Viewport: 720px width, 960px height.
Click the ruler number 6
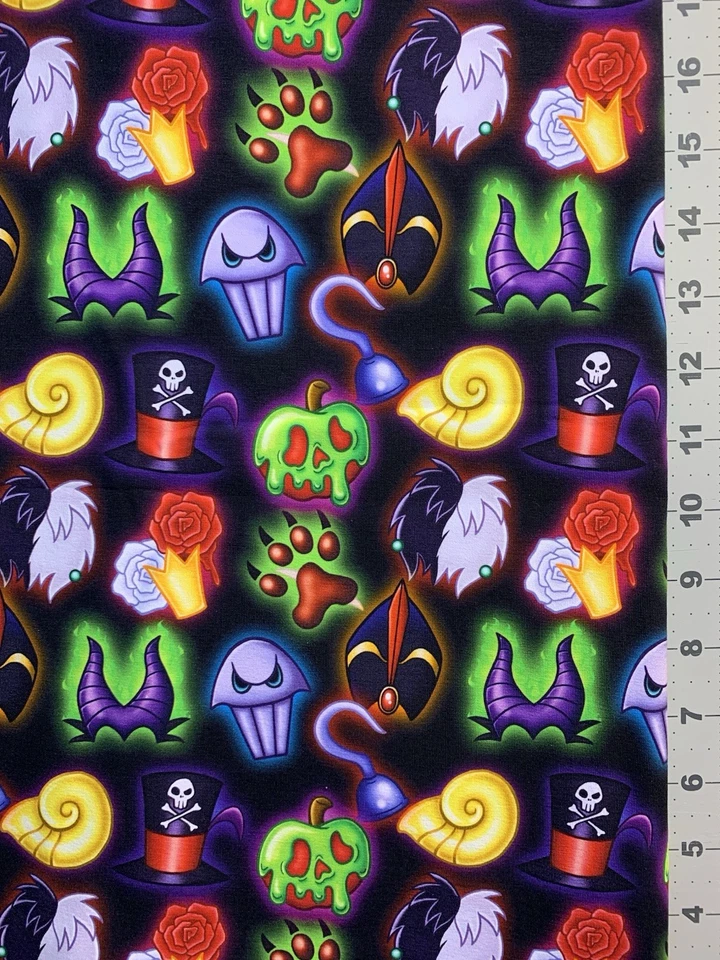click(x=691, y=781)
